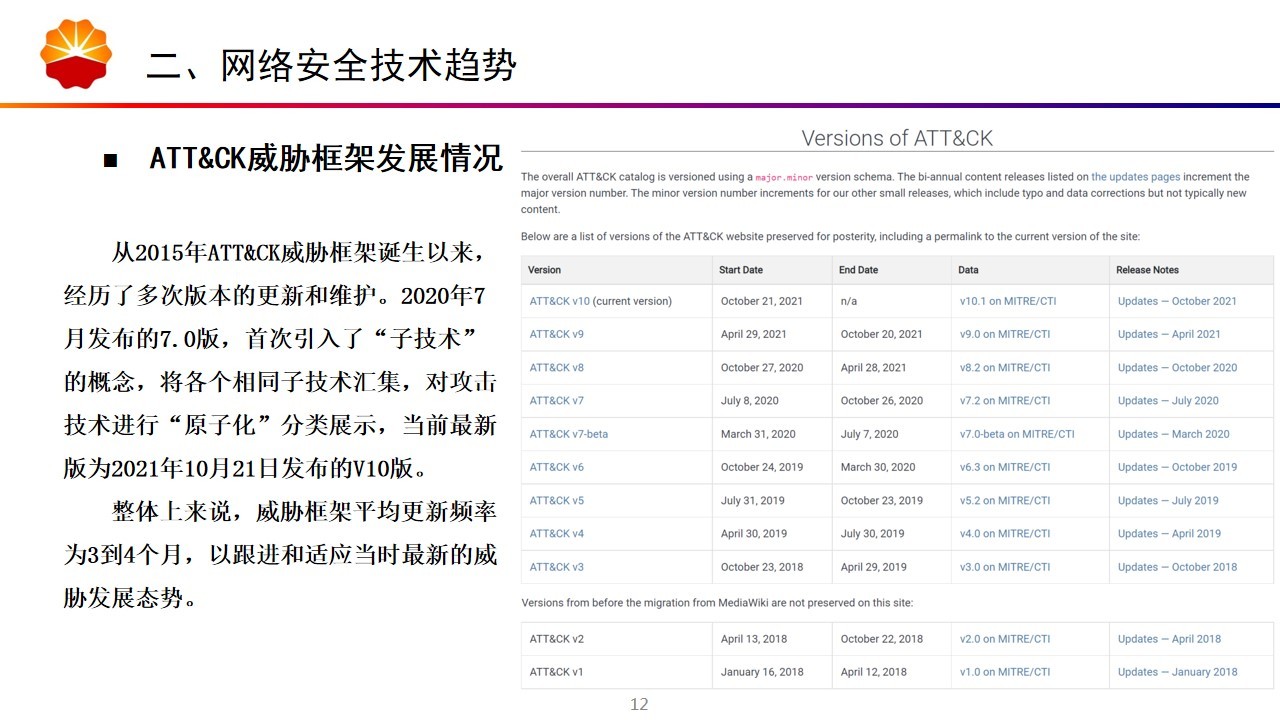Follow 'v8.2 on MITRE/CTI' data link

tap(1005, 368)
